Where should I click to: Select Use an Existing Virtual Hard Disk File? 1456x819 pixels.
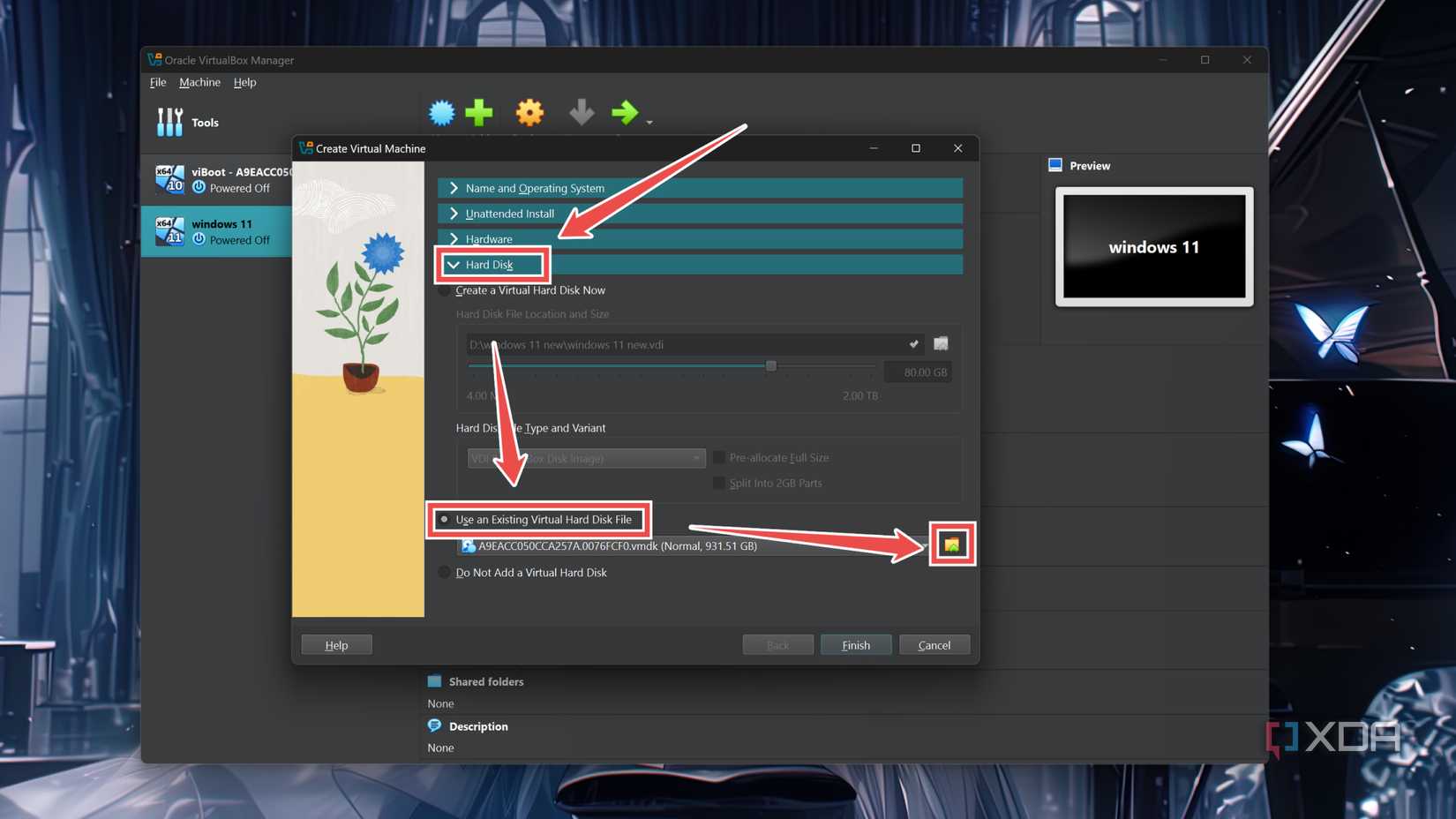(x=445, y=520)
